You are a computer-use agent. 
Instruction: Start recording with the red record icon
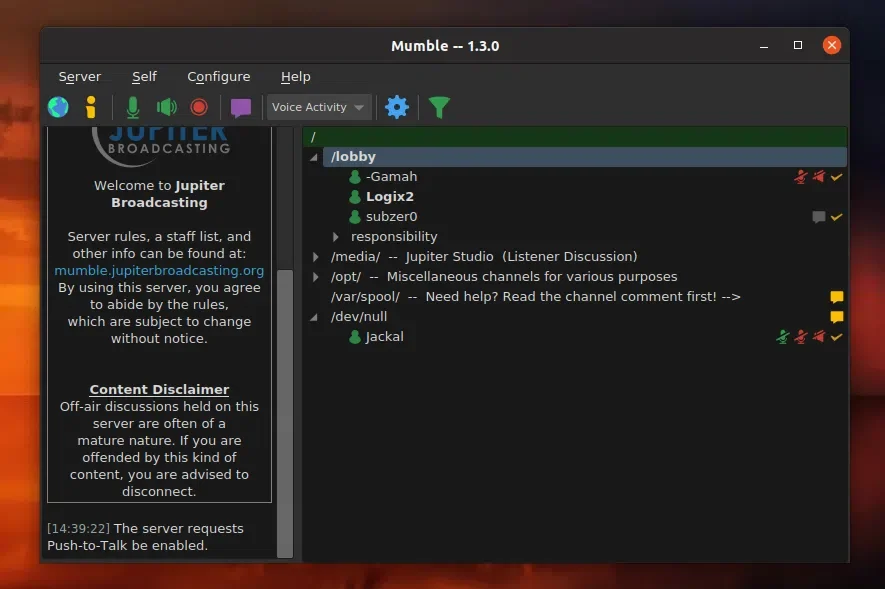point(199,107)
